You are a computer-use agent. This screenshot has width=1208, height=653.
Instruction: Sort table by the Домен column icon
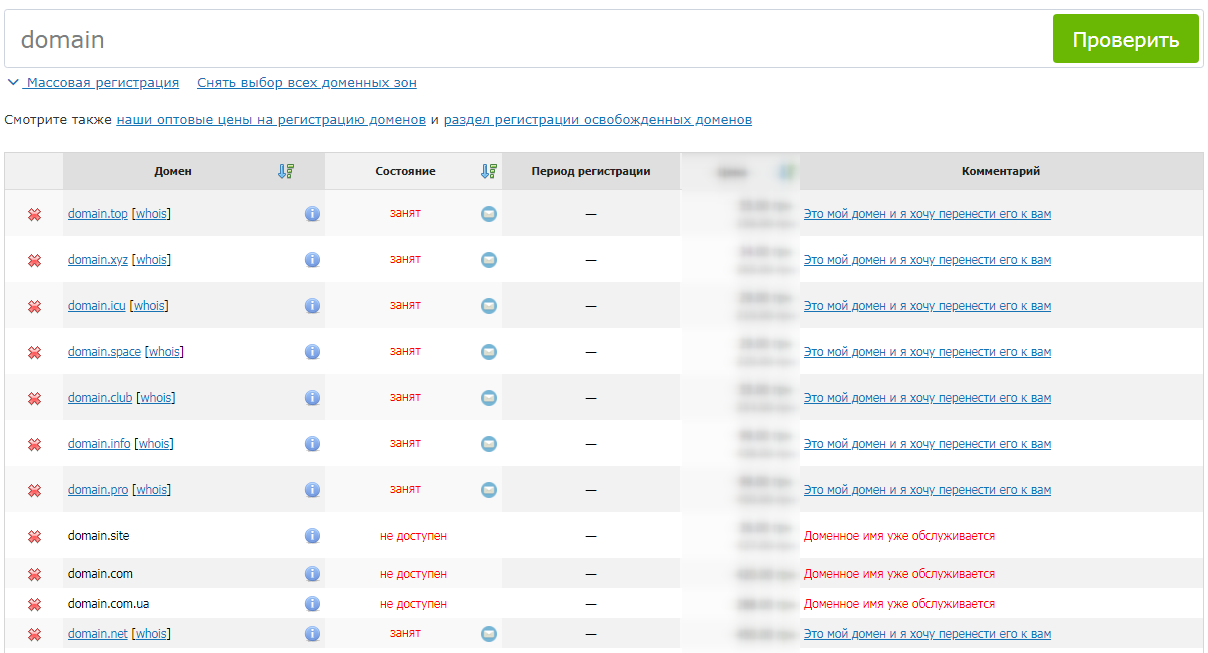(286, 171)
